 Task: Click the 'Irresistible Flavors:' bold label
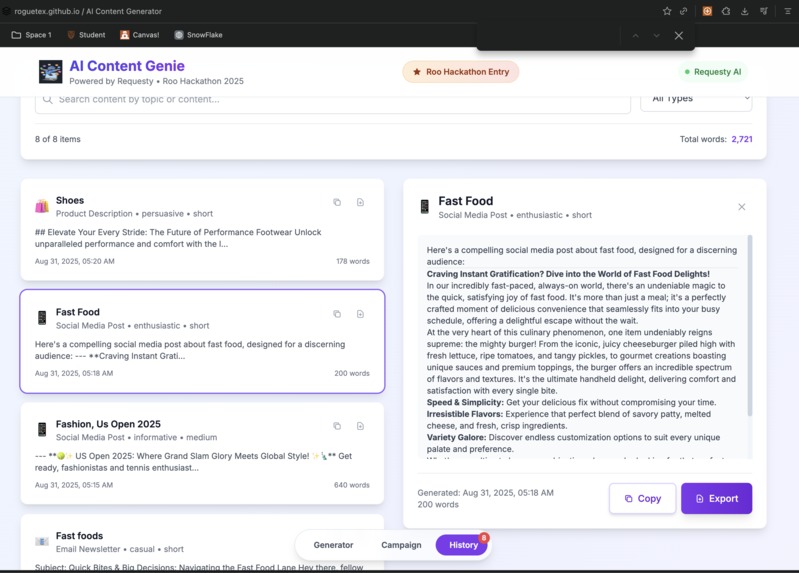click(x=465, y=414)
